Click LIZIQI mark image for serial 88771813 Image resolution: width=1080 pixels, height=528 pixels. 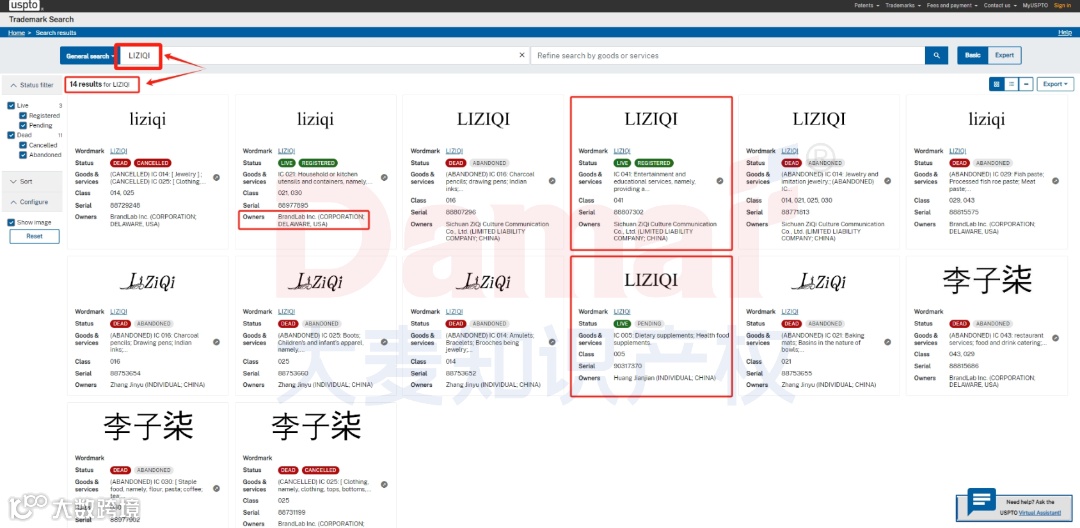tap(819, 119)
